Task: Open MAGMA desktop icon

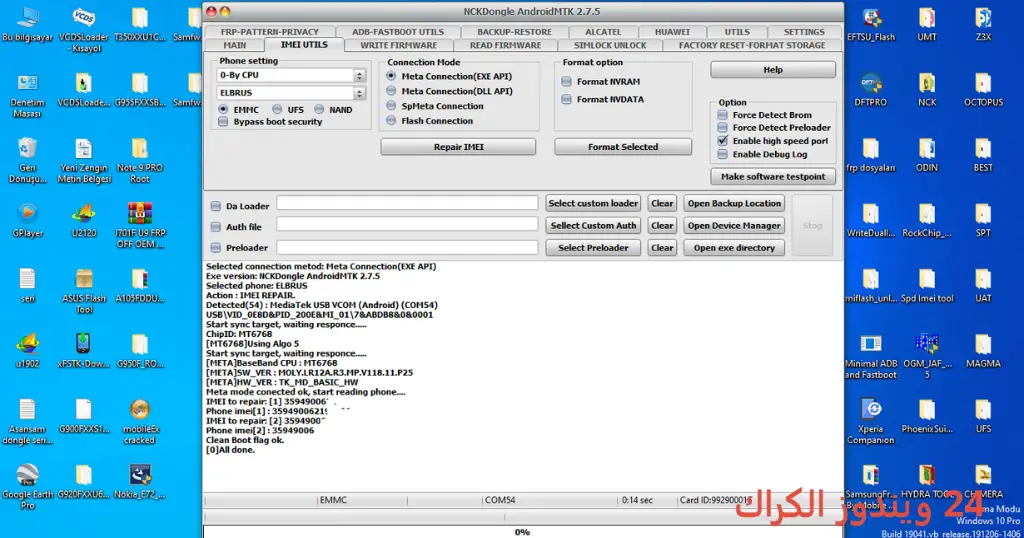Action: (983, 351)
